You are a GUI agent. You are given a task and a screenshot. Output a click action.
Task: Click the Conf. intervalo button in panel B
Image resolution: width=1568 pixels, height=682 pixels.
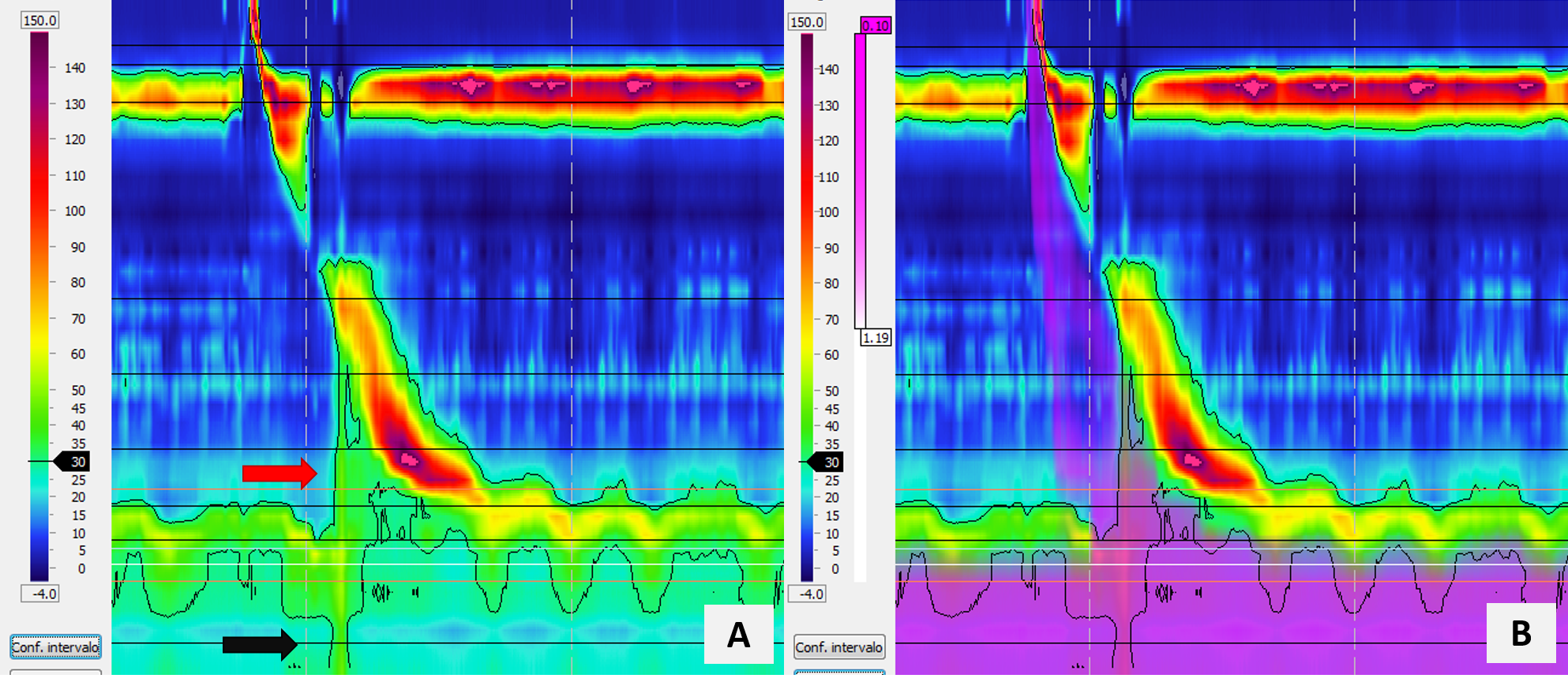[x=839, y=647]
